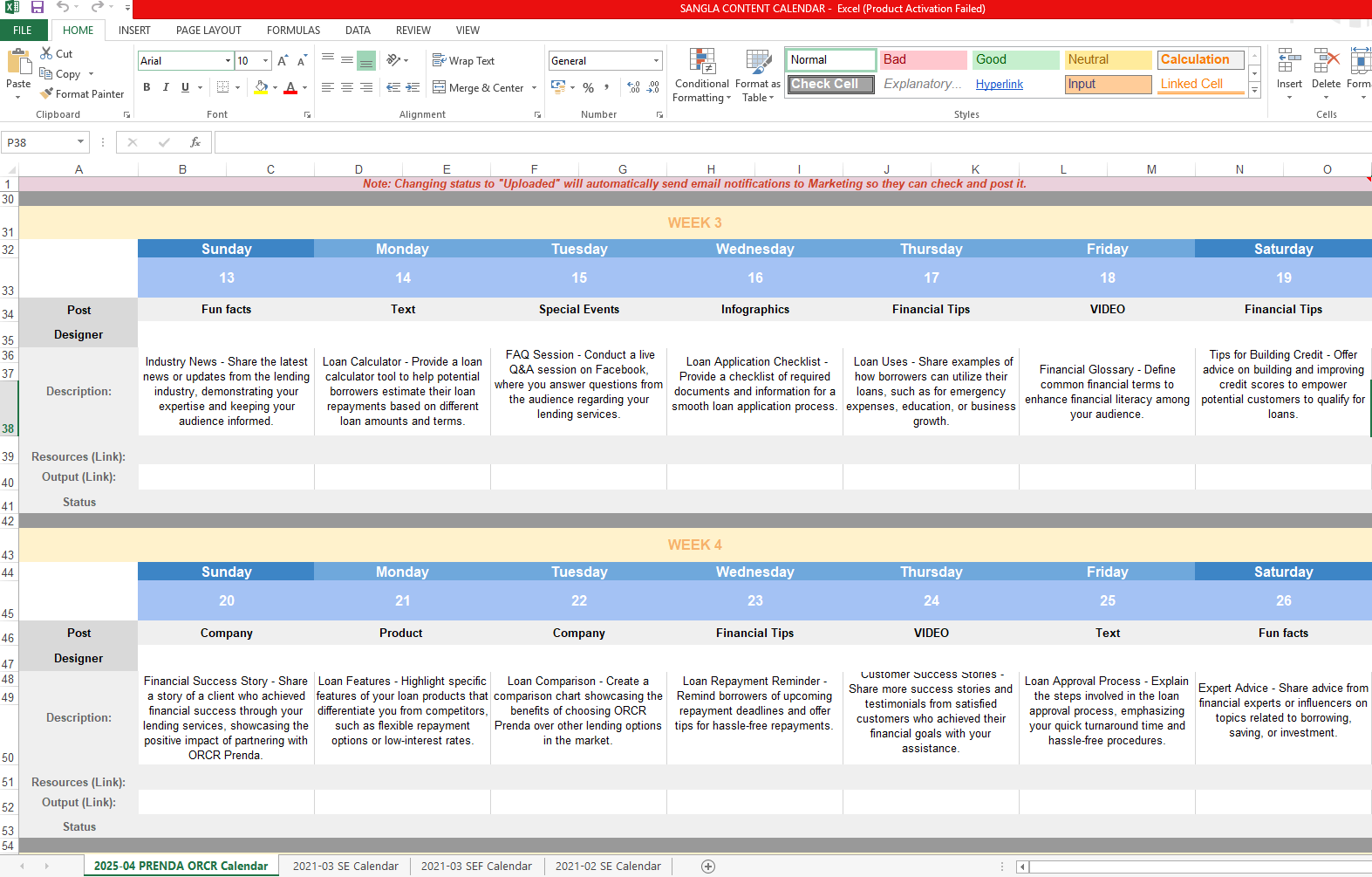1372x877 pixels.
Task: Click the Insert Function fx icon
Action: click(x=195, y=142)
